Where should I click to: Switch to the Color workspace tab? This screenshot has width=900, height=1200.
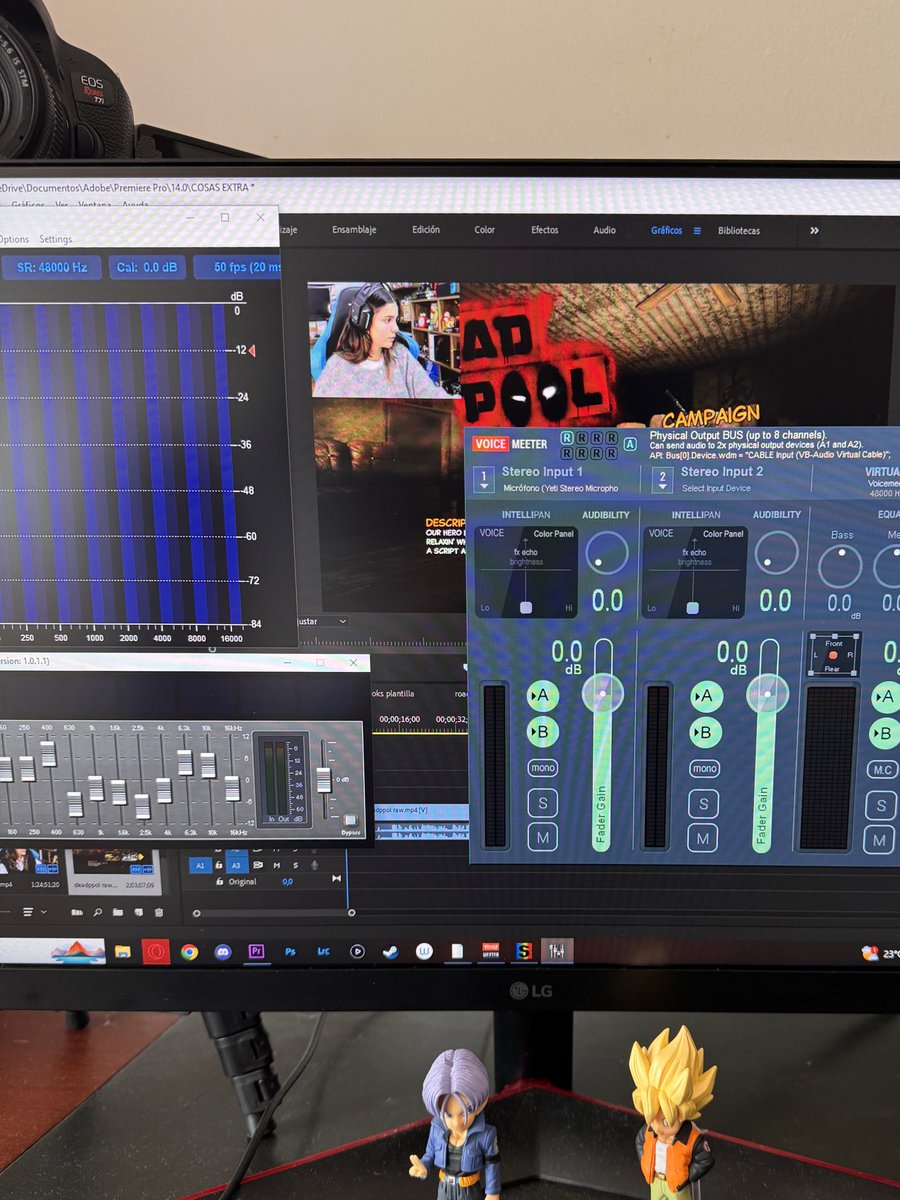(x=485, y=230)
